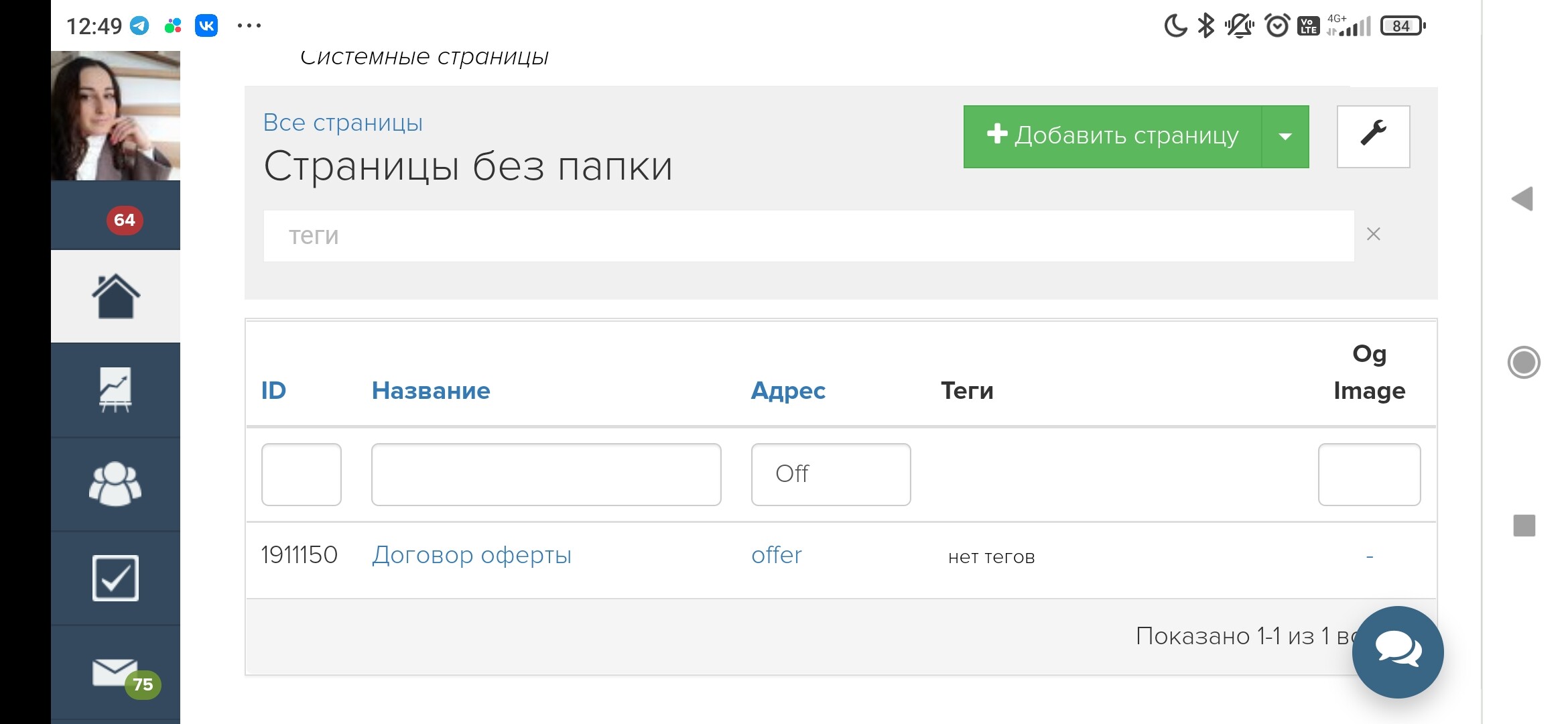Open messages envelope icon with 75 badge
The image size is (1568, 724).
pyautogui.click(x=115, y=673)
